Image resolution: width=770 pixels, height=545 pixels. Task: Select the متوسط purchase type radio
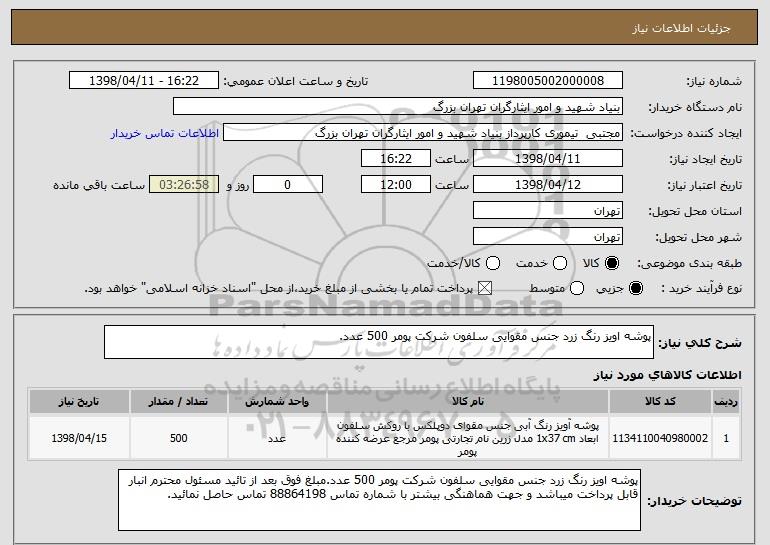(577, 288)
